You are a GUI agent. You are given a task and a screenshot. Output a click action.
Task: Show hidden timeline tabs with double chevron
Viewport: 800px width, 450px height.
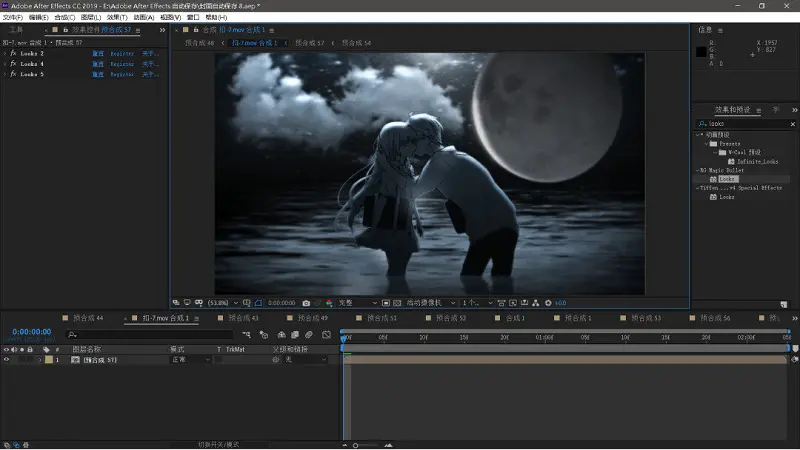[x=794, y=318]
